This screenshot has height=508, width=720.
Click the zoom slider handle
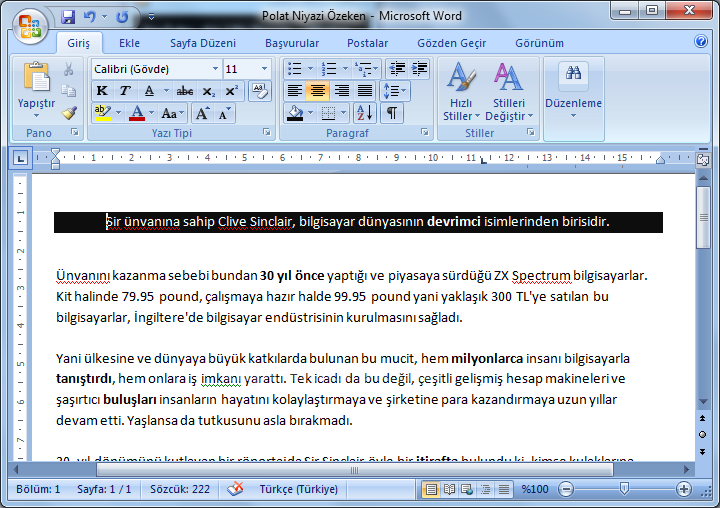(624, 489)
